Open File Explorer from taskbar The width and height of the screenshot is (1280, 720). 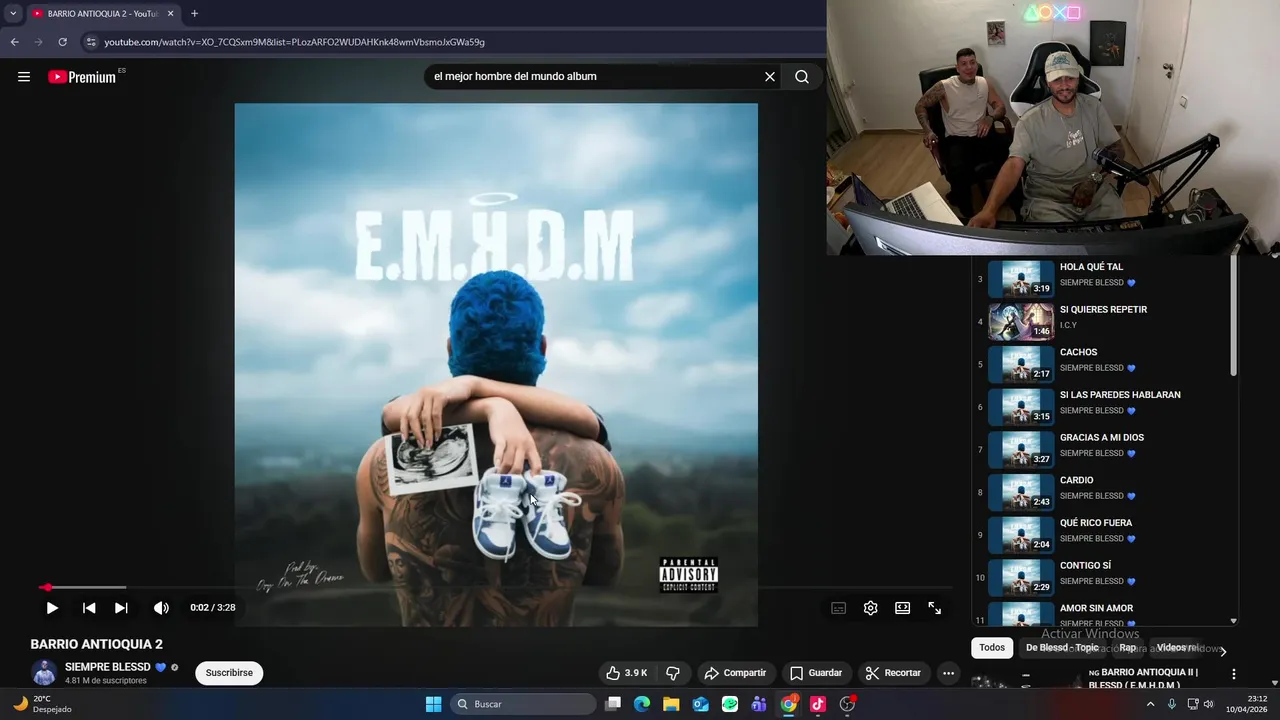click(x=671, y=704)
